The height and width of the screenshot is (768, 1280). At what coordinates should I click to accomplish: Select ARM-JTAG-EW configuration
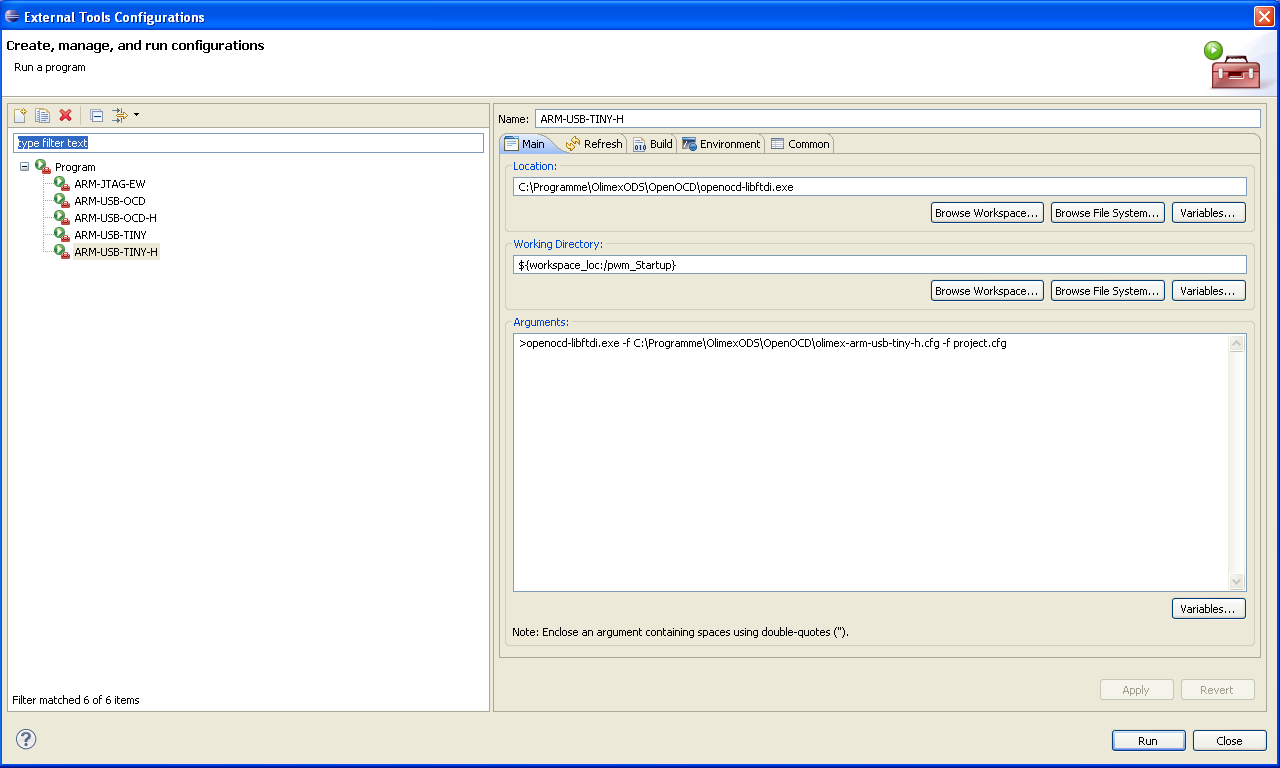point(109,184)
